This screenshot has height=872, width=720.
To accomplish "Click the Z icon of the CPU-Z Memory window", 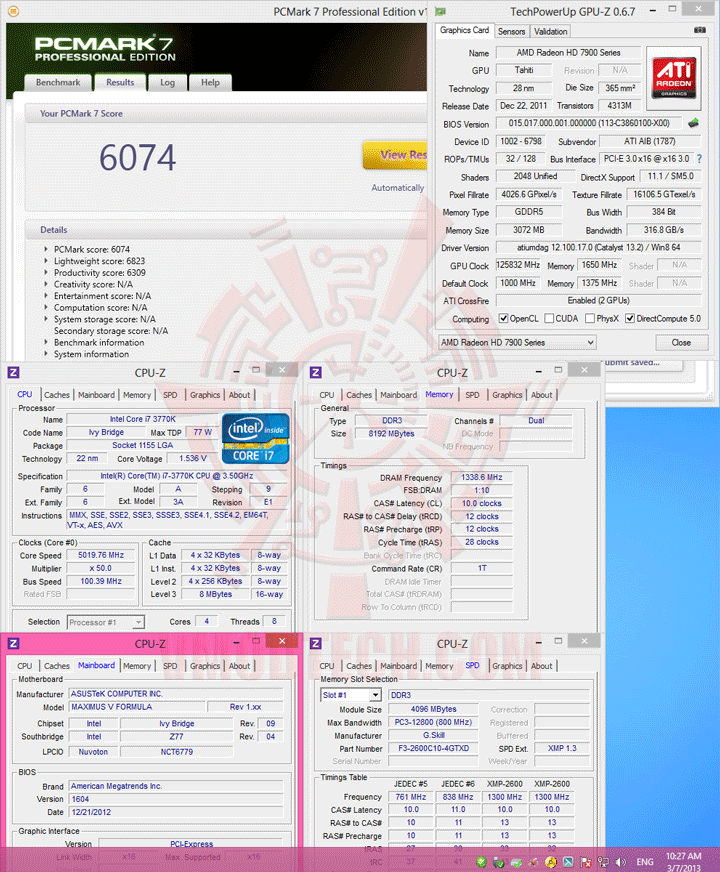I will tap(316, 372).
